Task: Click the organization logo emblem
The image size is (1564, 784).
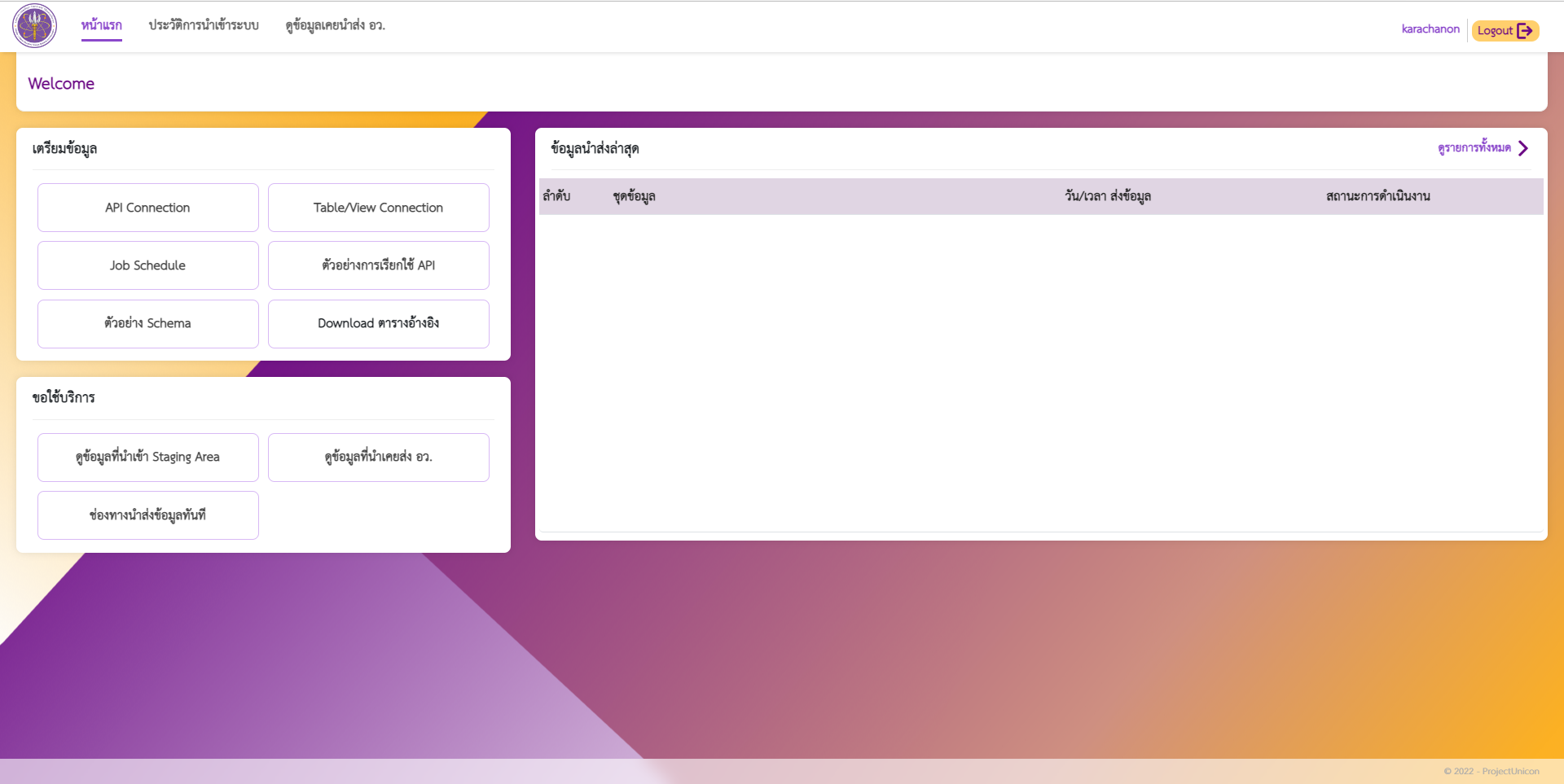Action: [x=34, y=26]
